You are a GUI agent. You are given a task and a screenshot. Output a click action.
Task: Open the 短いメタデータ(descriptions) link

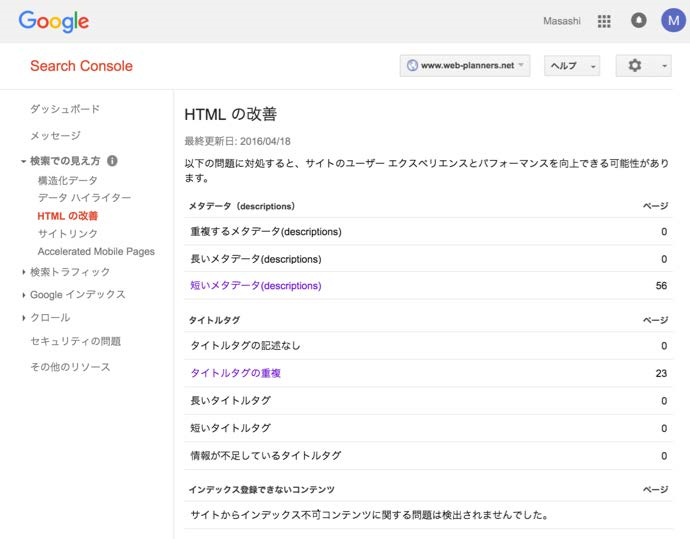click(x=256, y=286)
